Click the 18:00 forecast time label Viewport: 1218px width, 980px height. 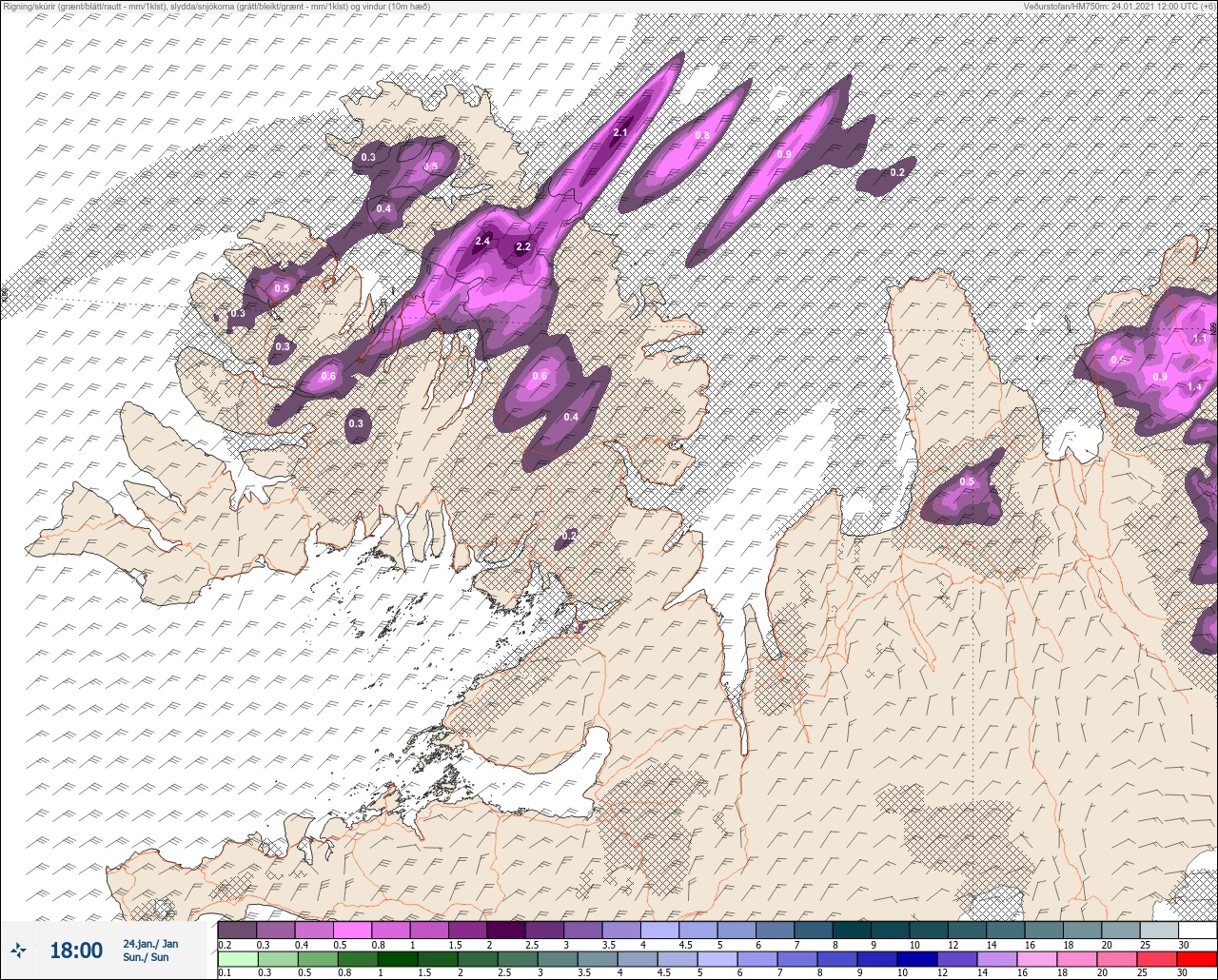pos(76,951)
